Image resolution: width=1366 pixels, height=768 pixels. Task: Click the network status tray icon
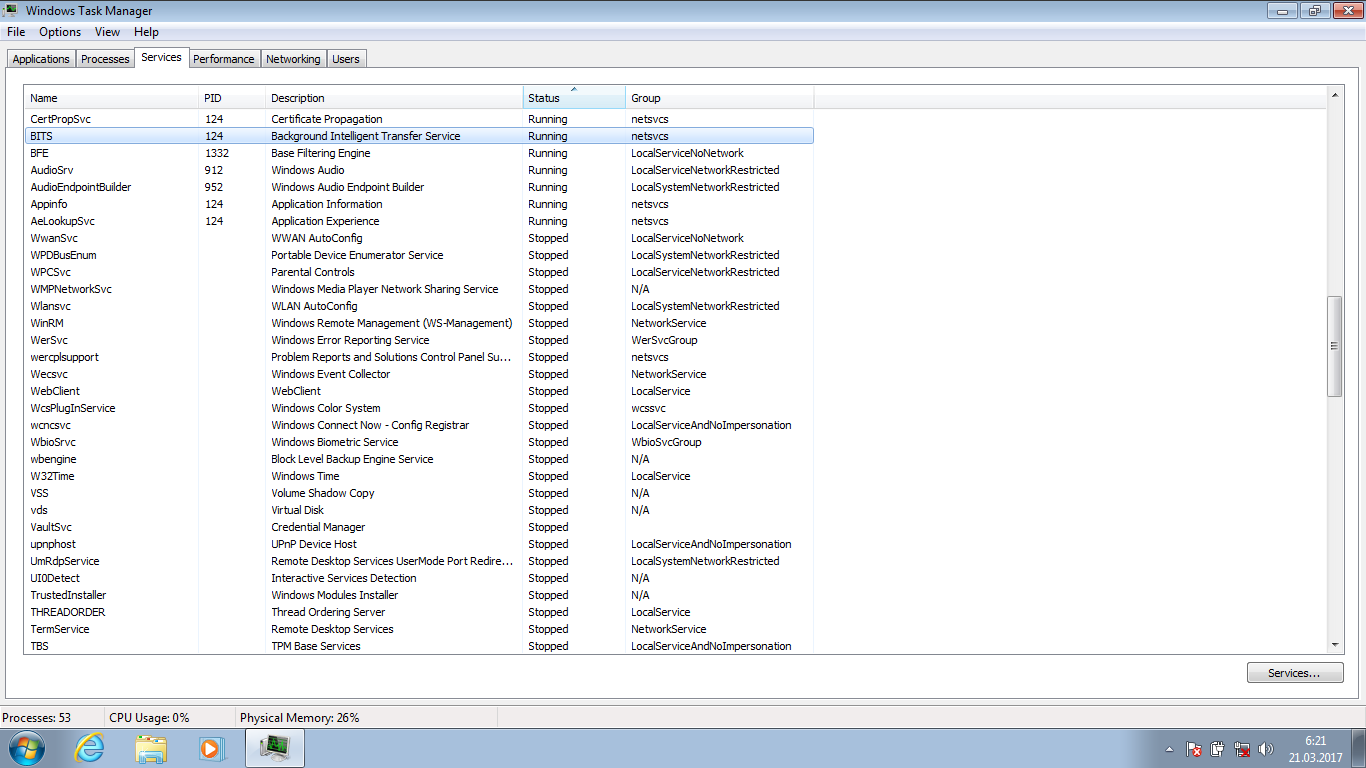tap(1242, 749)
